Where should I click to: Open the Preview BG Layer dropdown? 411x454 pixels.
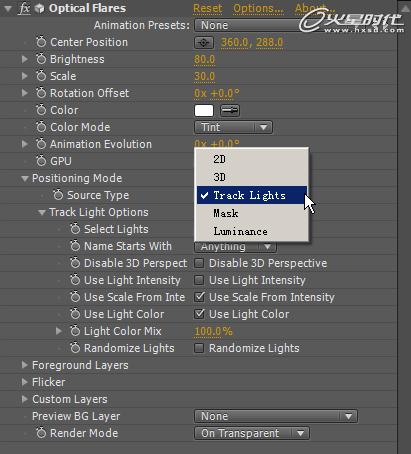276,416
